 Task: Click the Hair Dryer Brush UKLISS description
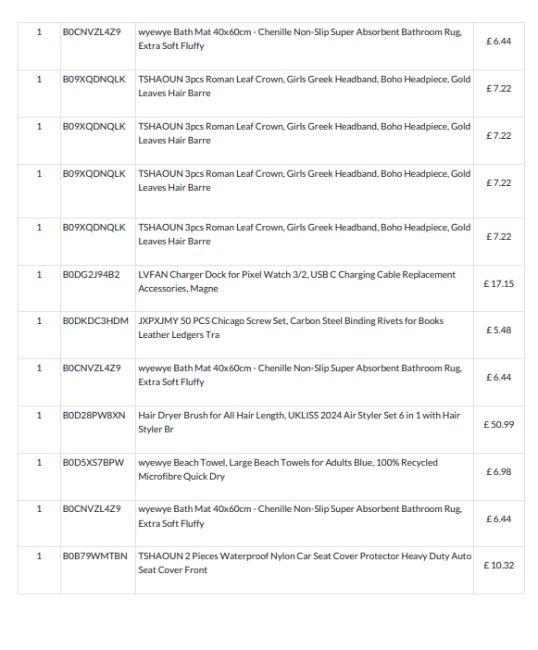point(299,422)
